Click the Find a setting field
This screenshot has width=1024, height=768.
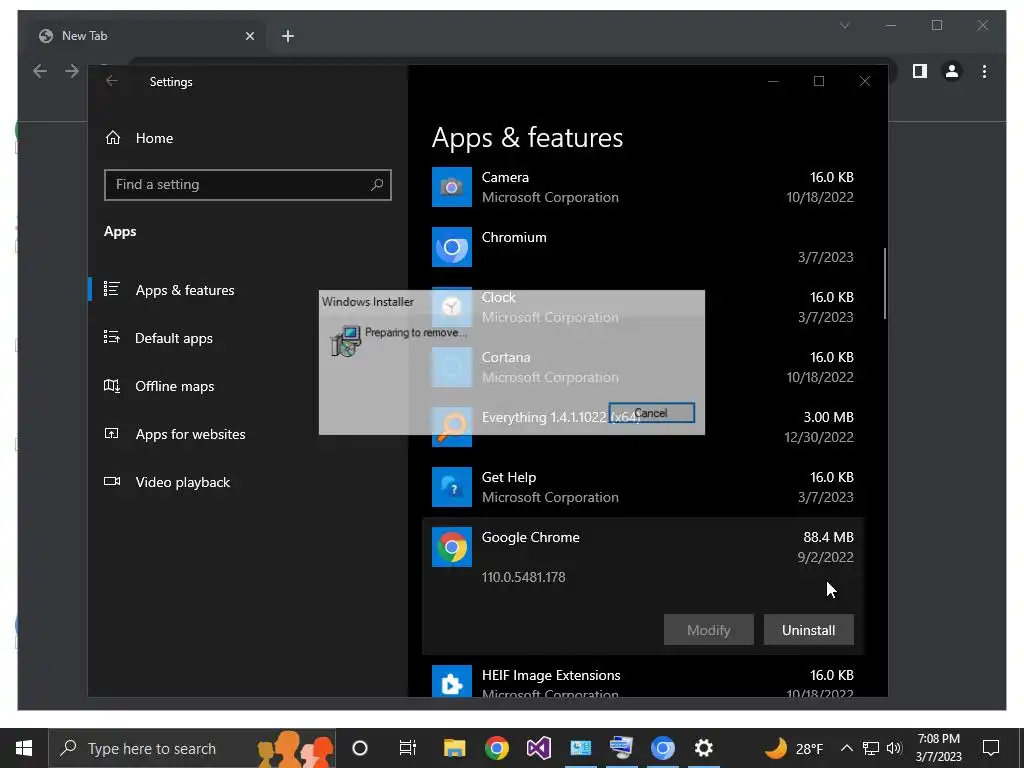248,185
